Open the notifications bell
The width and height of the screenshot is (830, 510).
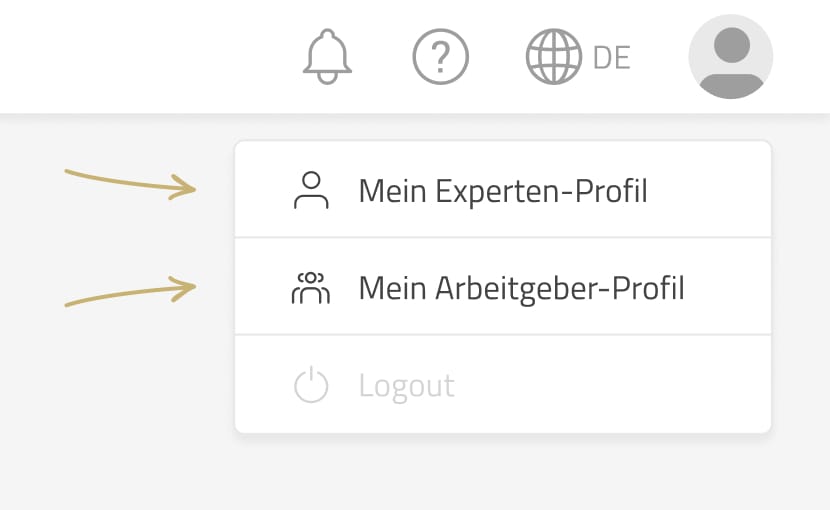[328, 57]
